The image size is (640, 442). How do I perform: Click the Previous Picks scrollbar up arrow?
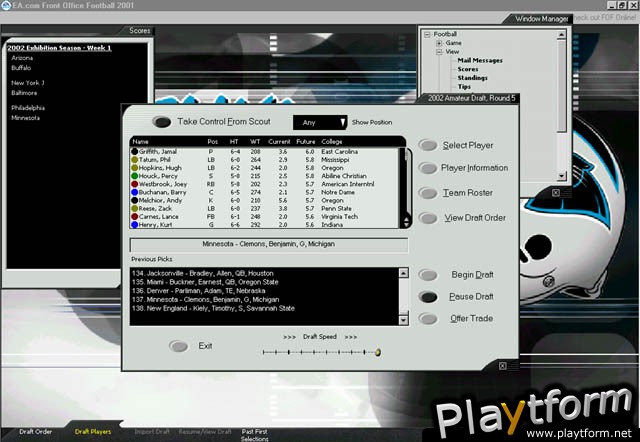click(x=403, y=273)
